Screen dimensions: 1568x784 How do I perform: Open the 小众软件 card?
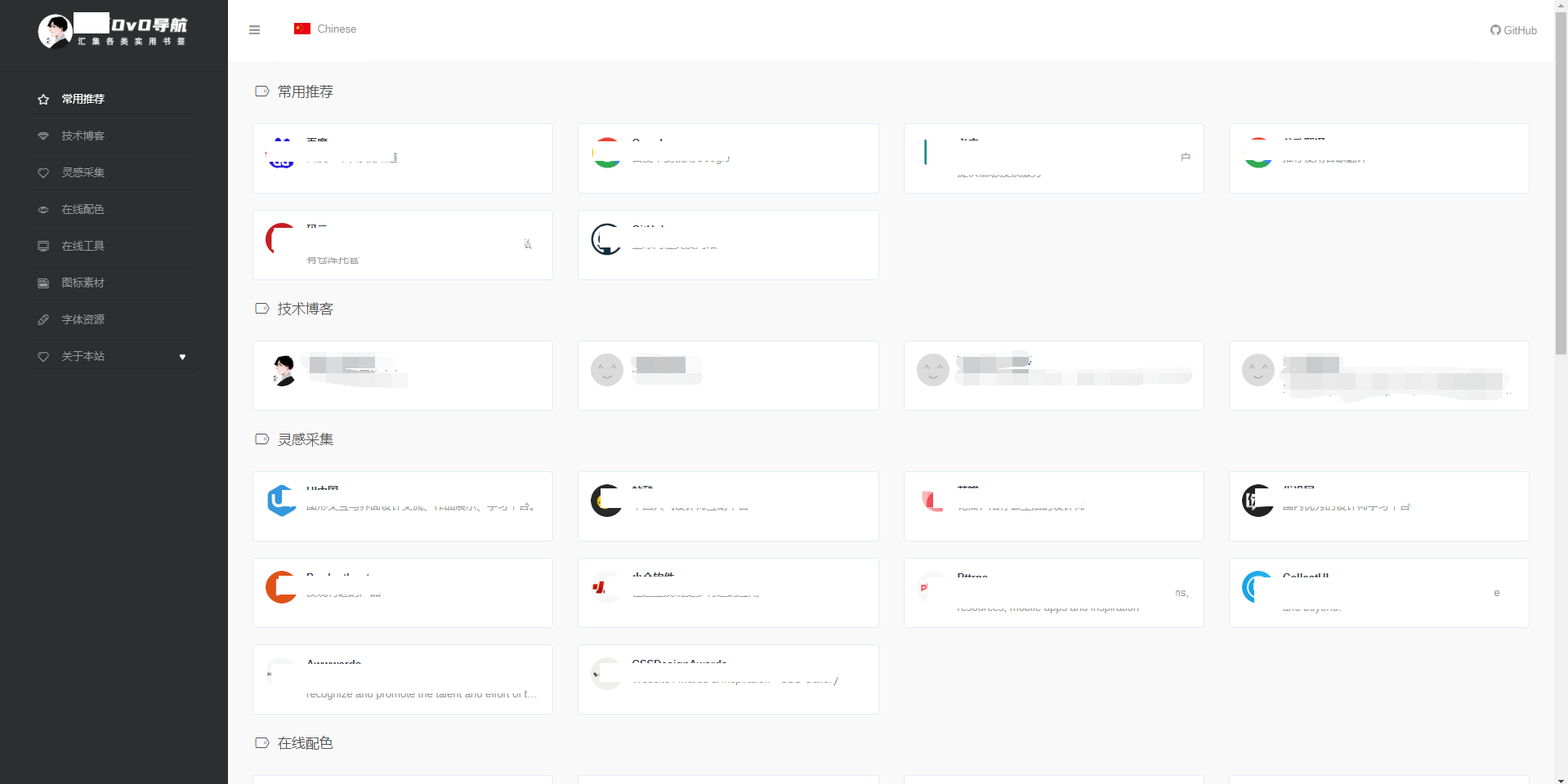pyautogui.click(x=728, y=593)
